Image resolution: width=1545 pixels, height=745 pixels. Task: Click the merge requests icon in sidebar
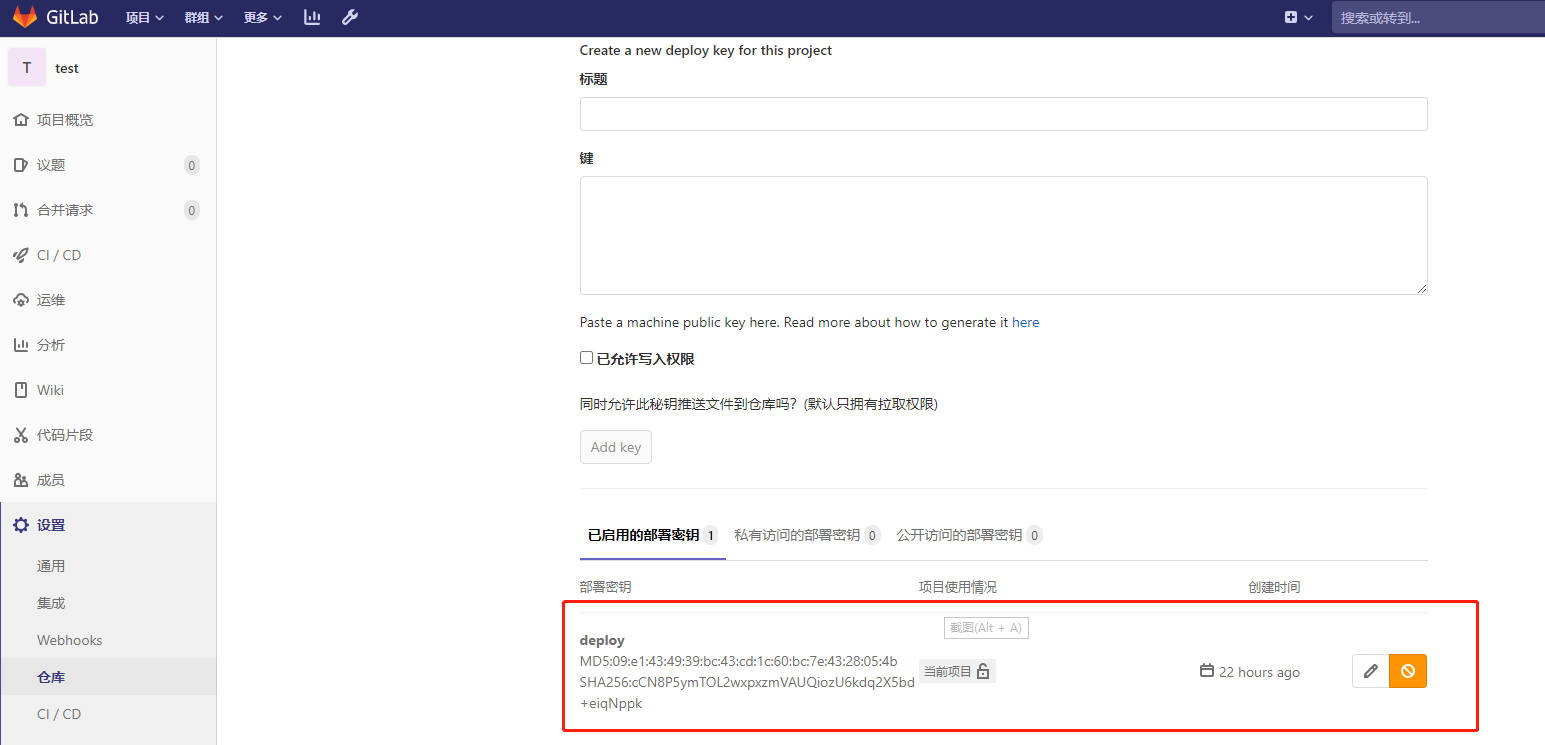[x=20, y=210]
